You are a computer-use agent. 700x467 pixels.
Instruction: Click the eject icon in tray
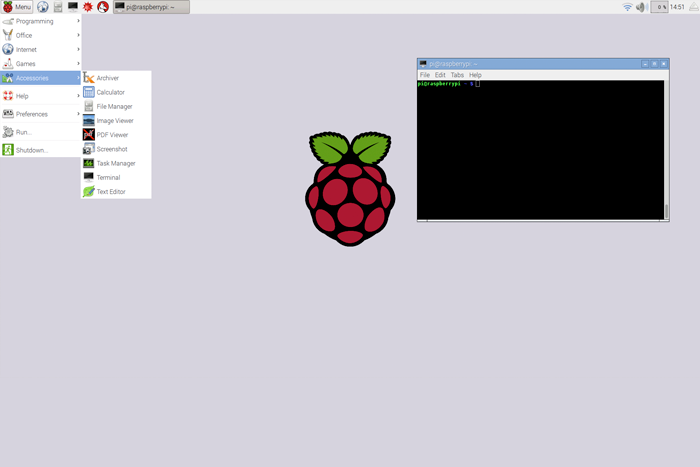[694, 7]
